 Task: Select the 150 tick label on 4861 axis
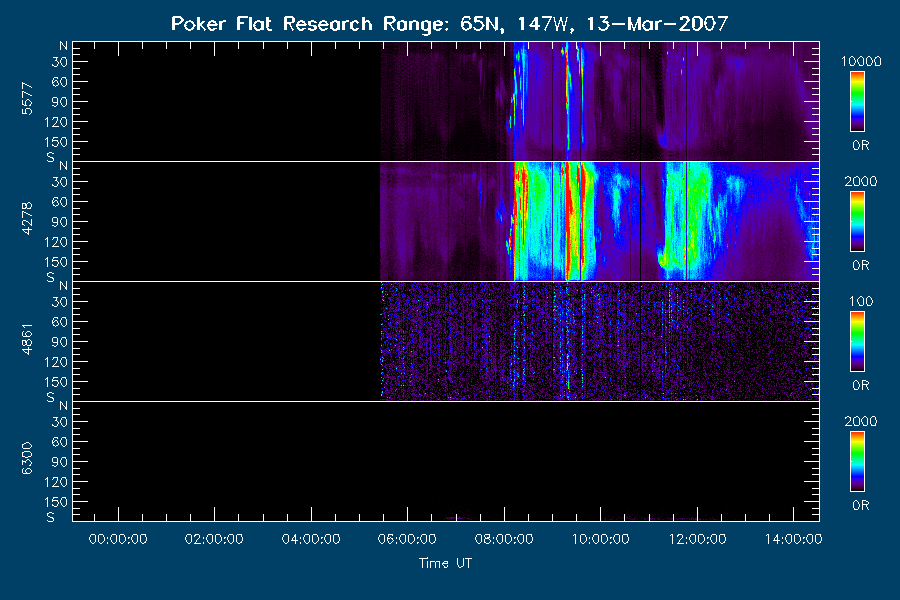pos(56,382)
